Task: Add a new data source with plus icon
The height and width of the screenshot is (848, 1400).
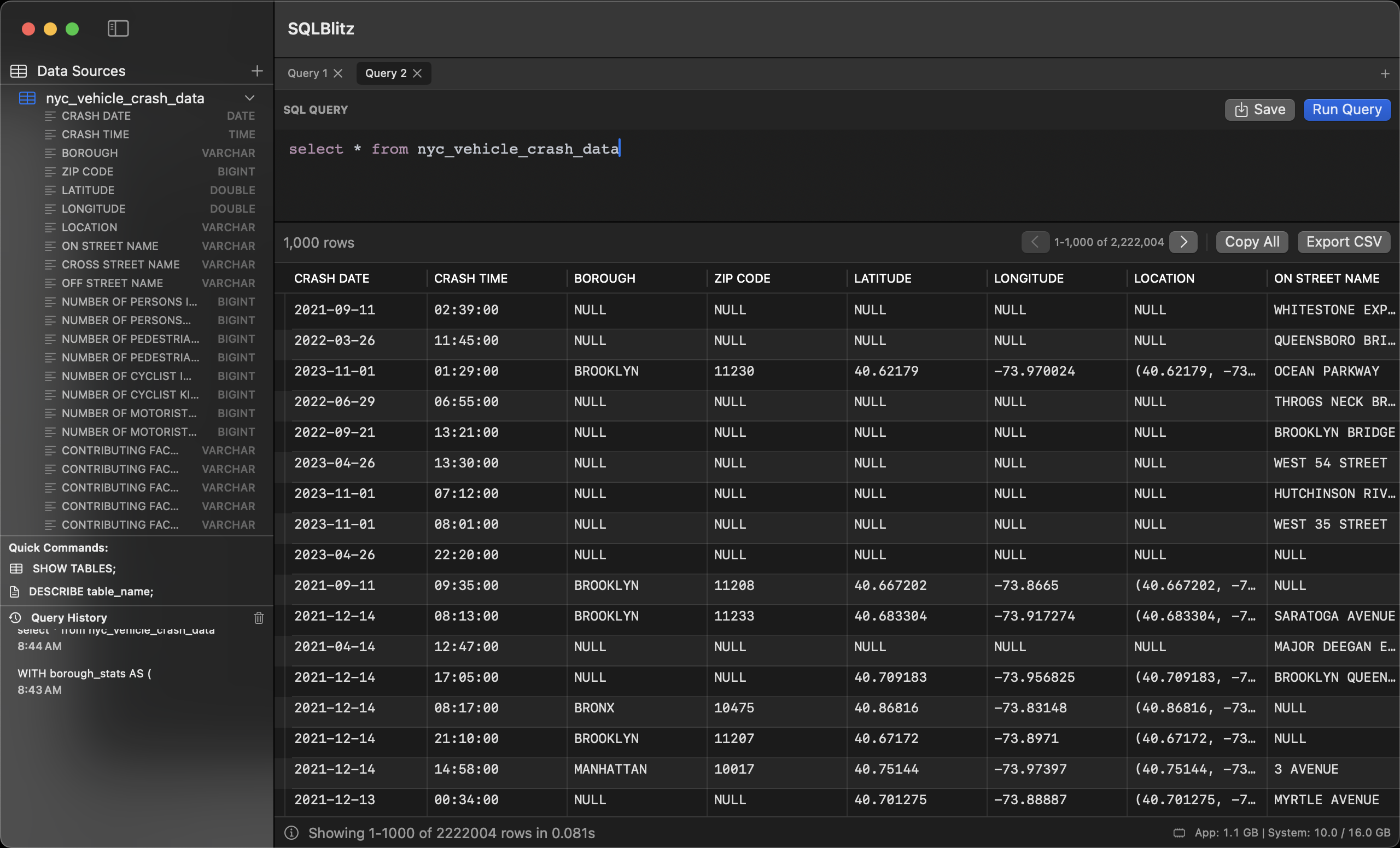Action: tap(257, 71)
